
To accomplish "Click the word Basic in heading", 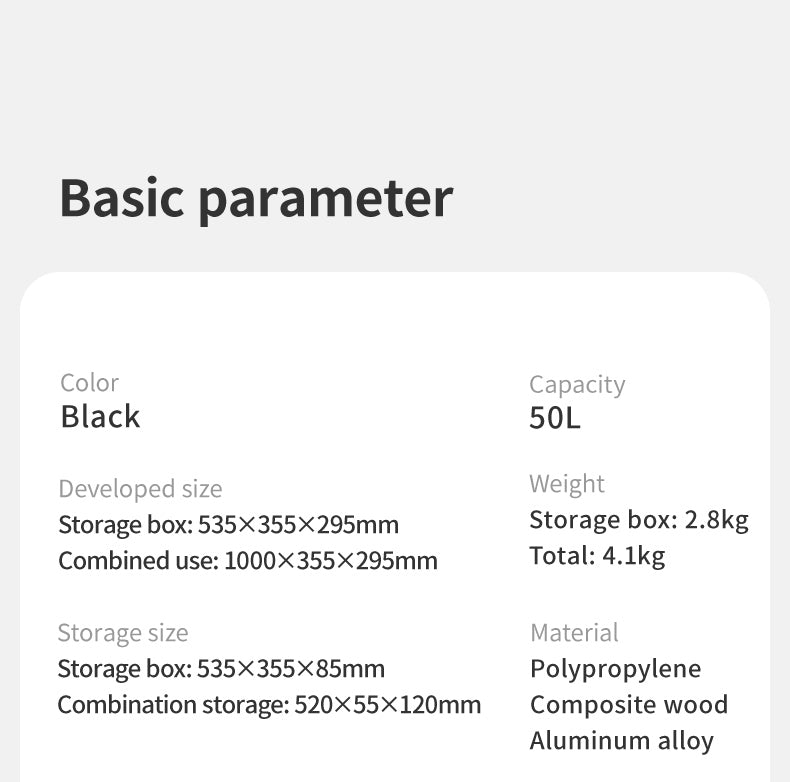I will [122, 197].
